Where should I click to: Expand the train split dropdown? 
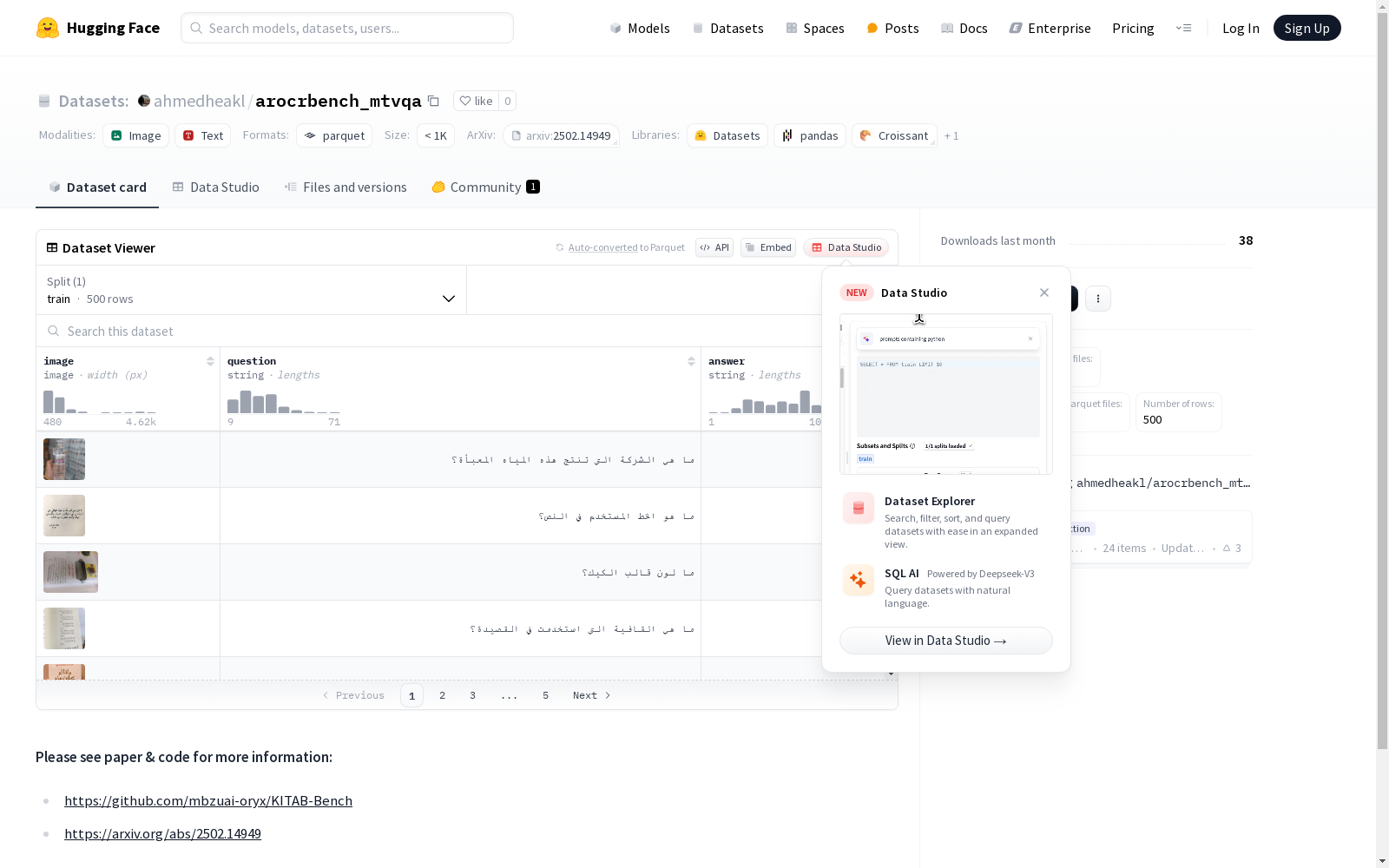(x=251, y=290)
